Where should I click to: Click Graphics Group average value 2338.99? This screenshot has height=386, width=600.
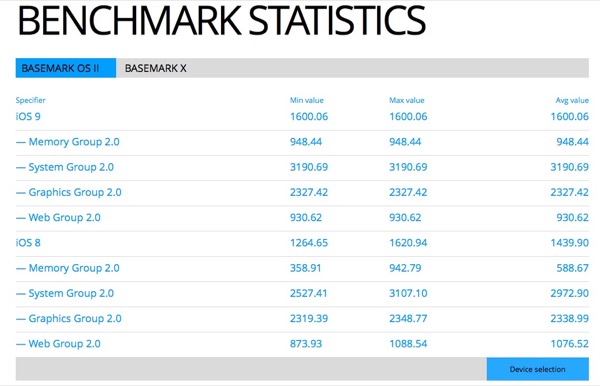pyautogui.click(x=569, y=318)
